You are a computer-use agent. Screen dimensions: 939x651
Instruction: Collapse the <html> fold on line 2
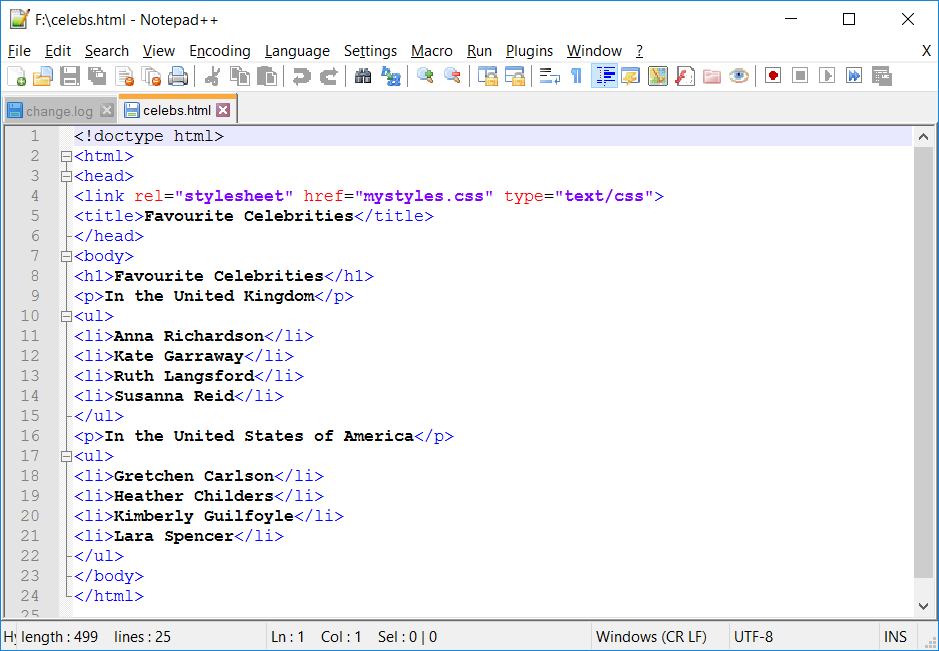click(66, 157)
